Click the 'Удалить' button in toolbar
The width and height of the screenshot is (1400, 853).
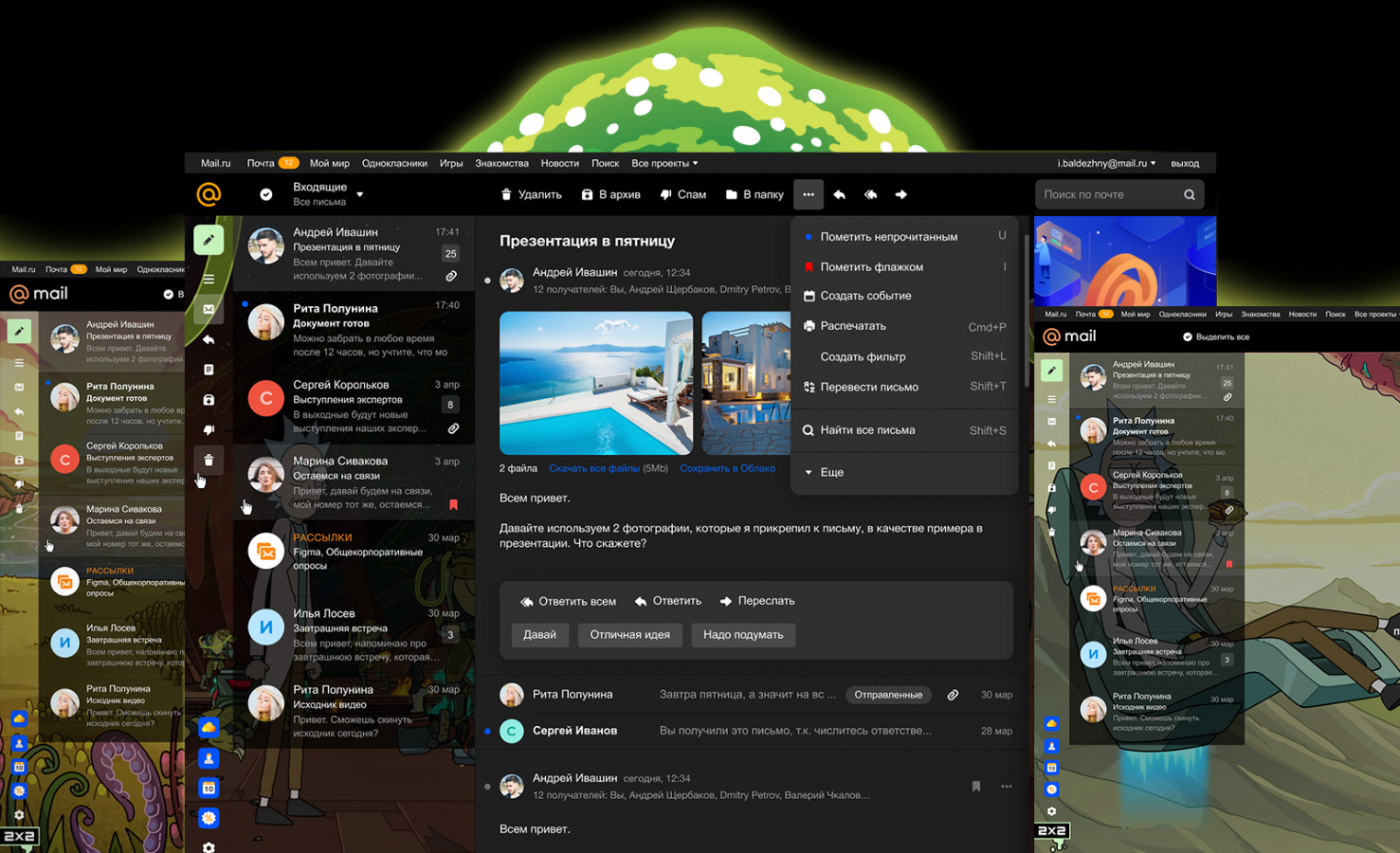tap(531, 194)
